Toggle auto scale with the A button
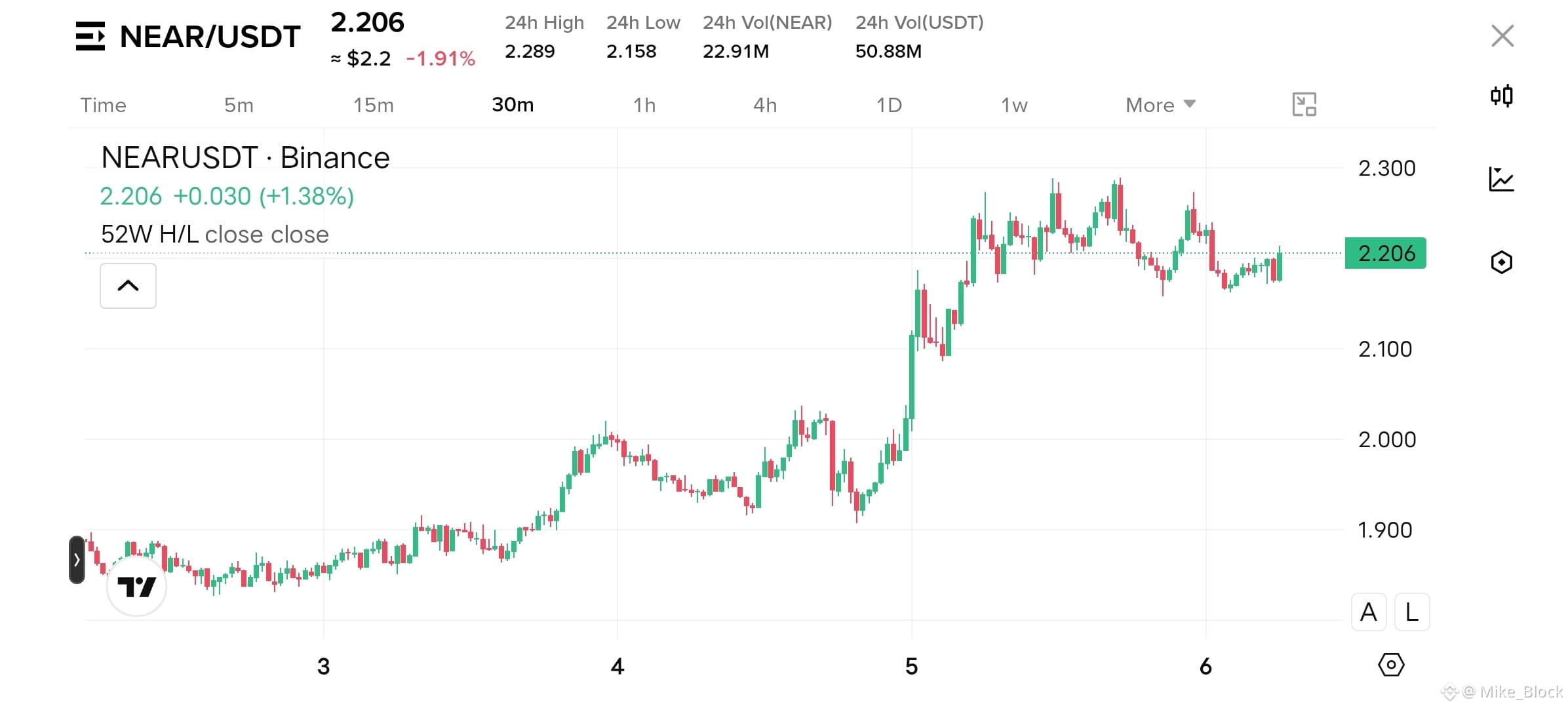1568x708 pixels. click(x=1369, y=612)
